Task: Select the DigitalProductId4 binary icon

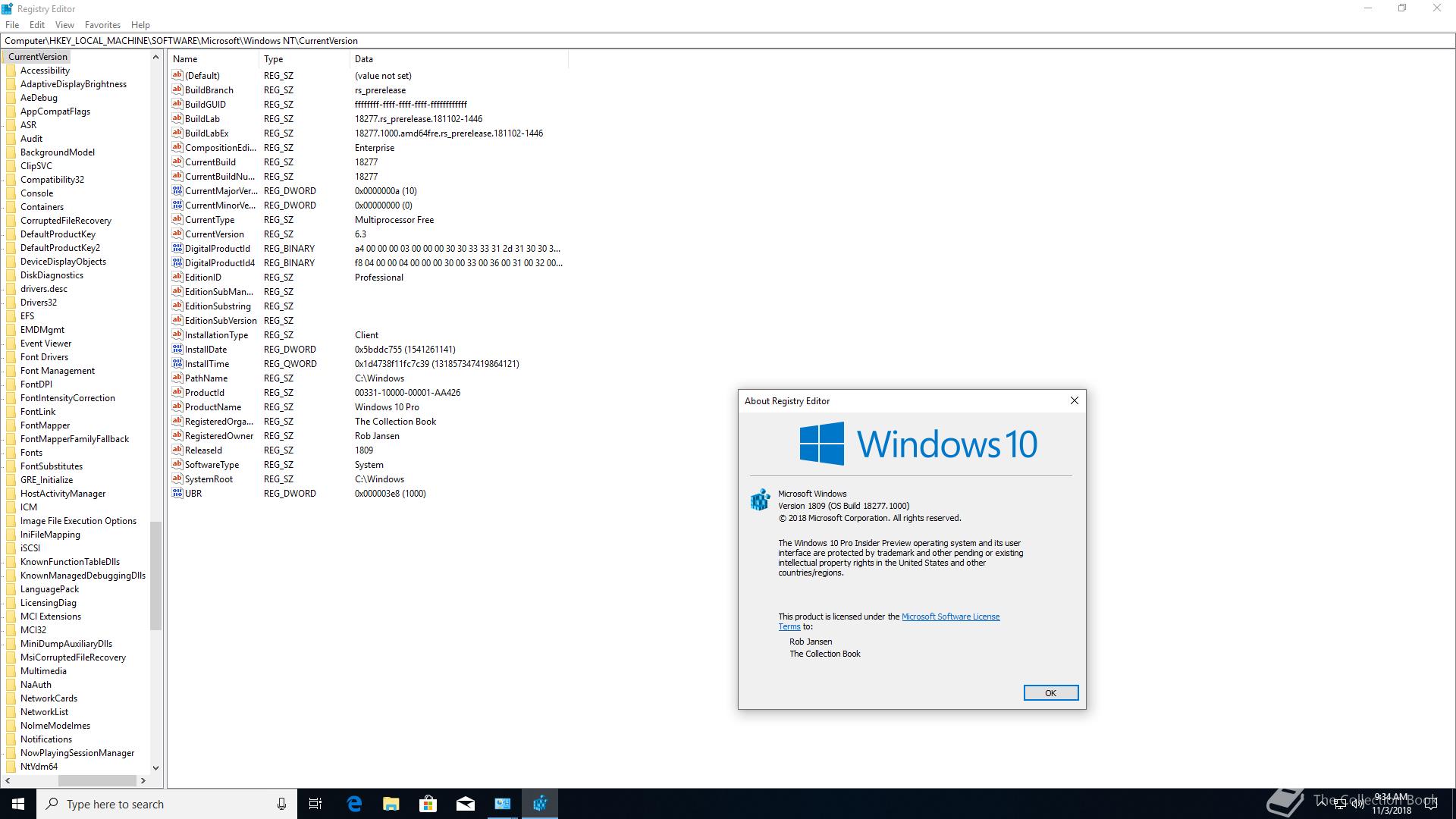Action: [x=177, y=262]
